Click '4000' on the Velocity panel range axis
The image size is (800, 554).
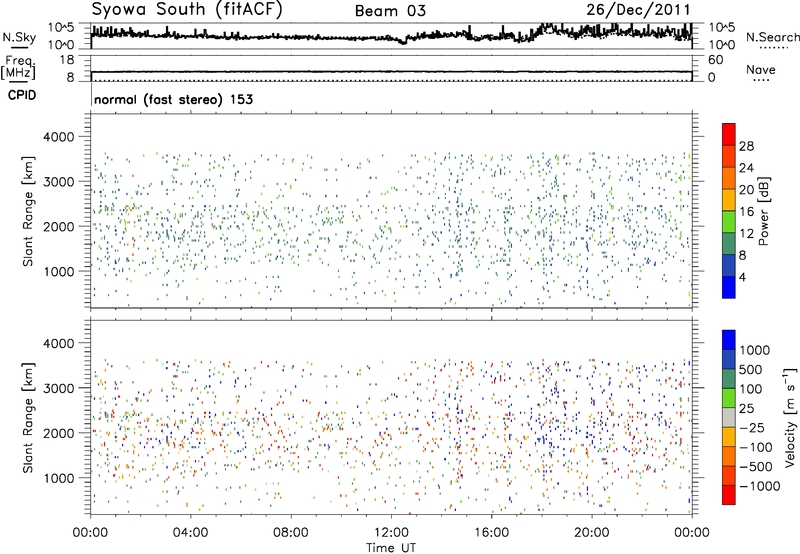coord(58,343)
